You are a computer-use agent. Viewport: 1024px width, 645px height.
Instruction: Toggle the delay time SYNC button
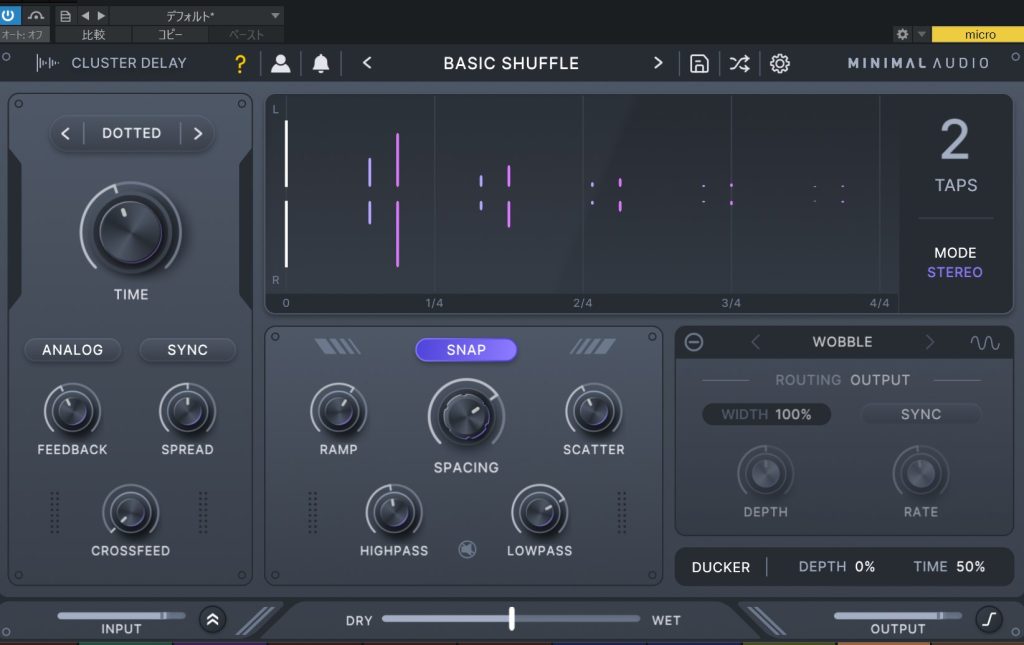187,350
